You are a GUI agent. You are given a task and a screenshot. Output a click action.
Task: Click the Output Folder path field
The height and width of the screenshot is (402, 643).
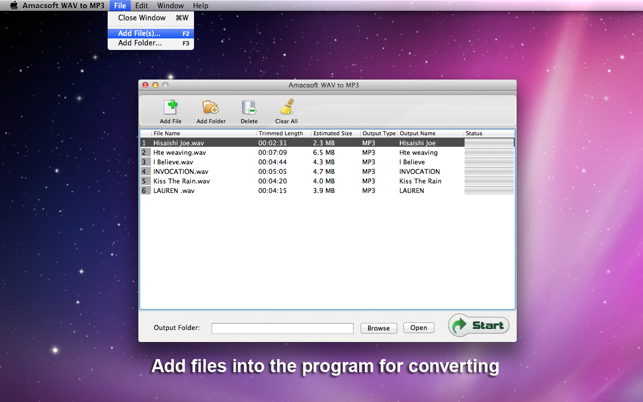[282, 328]
